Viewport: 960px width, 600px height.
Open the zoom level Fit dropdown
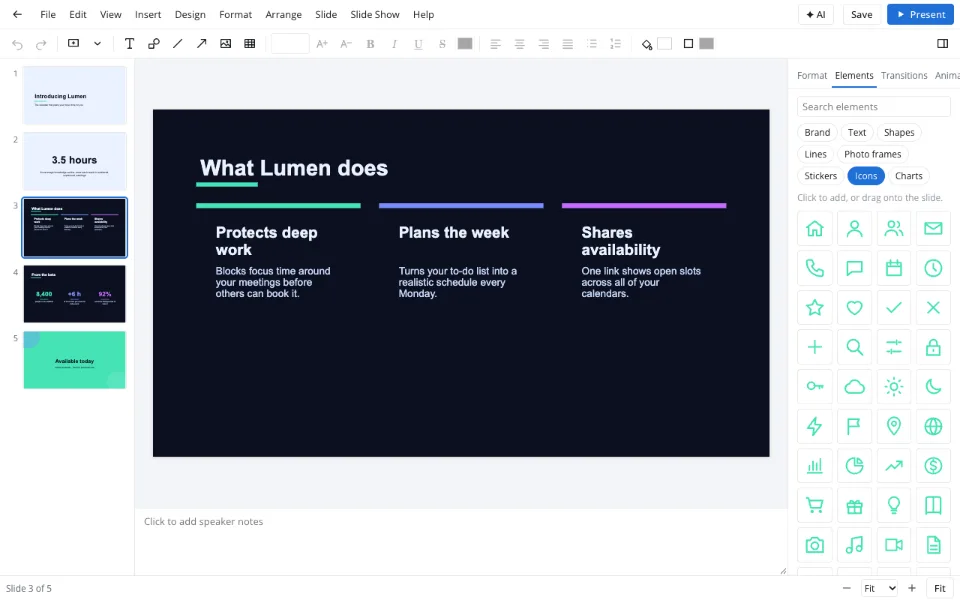(879, 588)
